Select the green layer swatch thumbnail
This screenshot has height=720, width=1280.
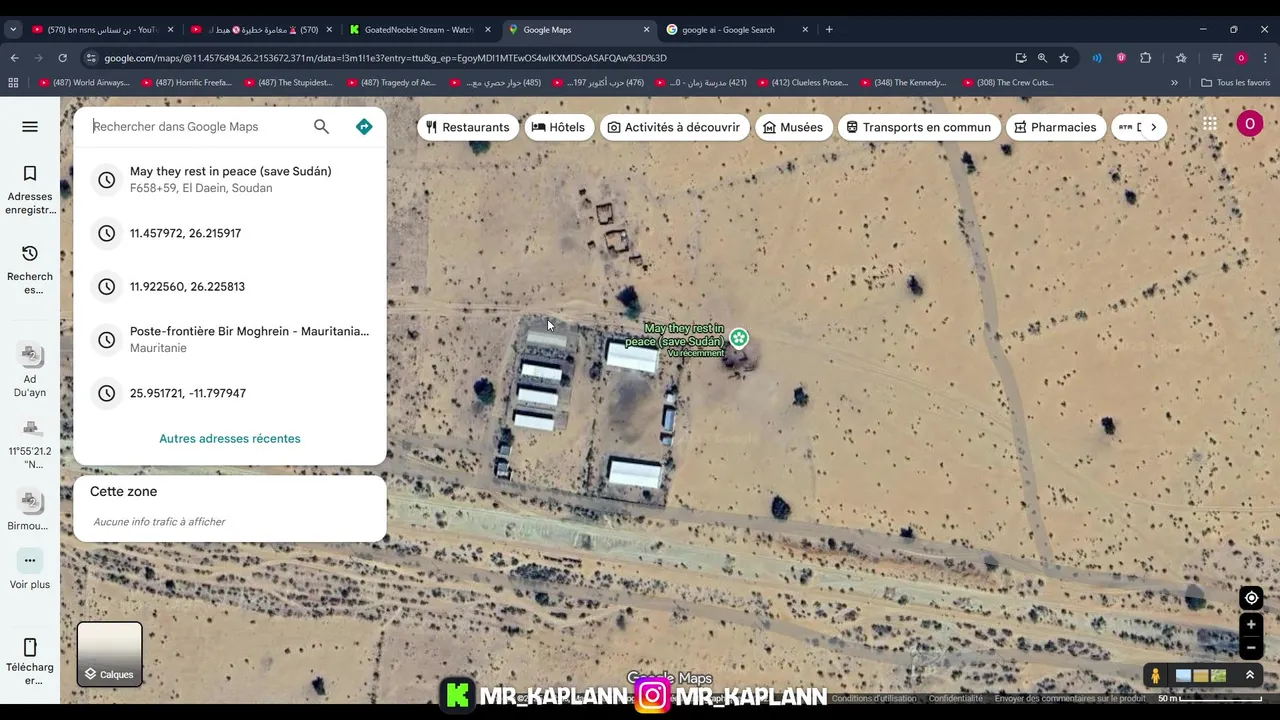click(1218, 676)
